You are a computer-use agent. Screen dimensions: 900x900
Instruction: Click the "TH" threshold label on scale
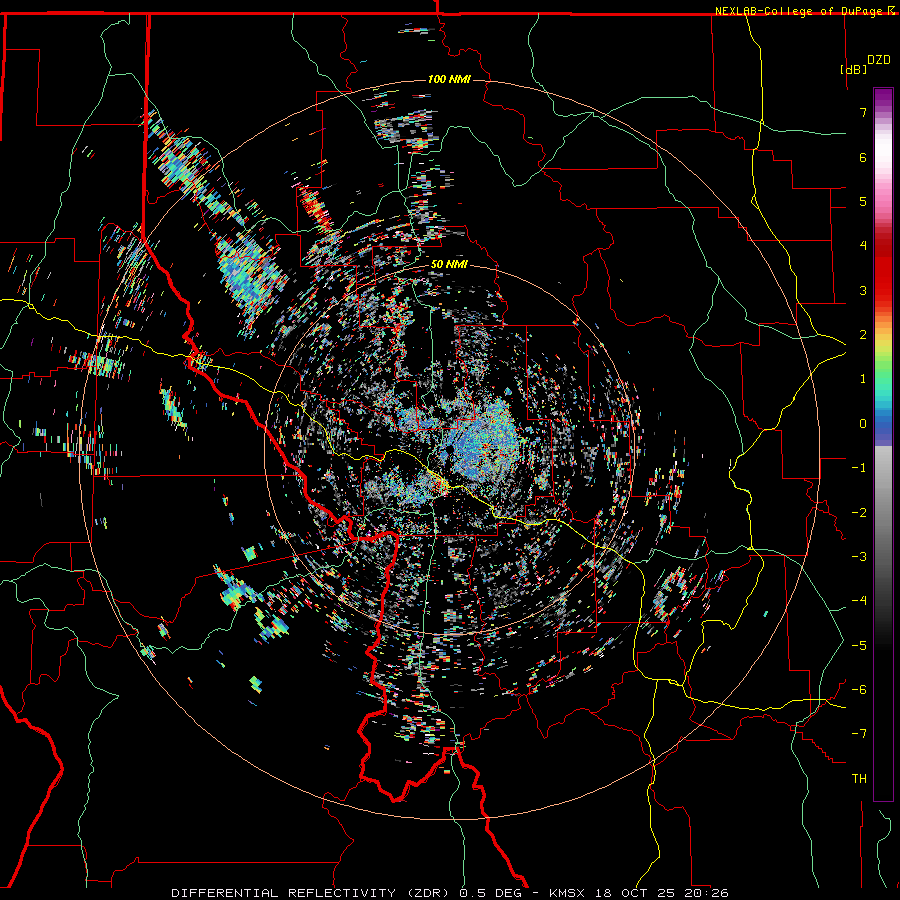click(859, 779)
